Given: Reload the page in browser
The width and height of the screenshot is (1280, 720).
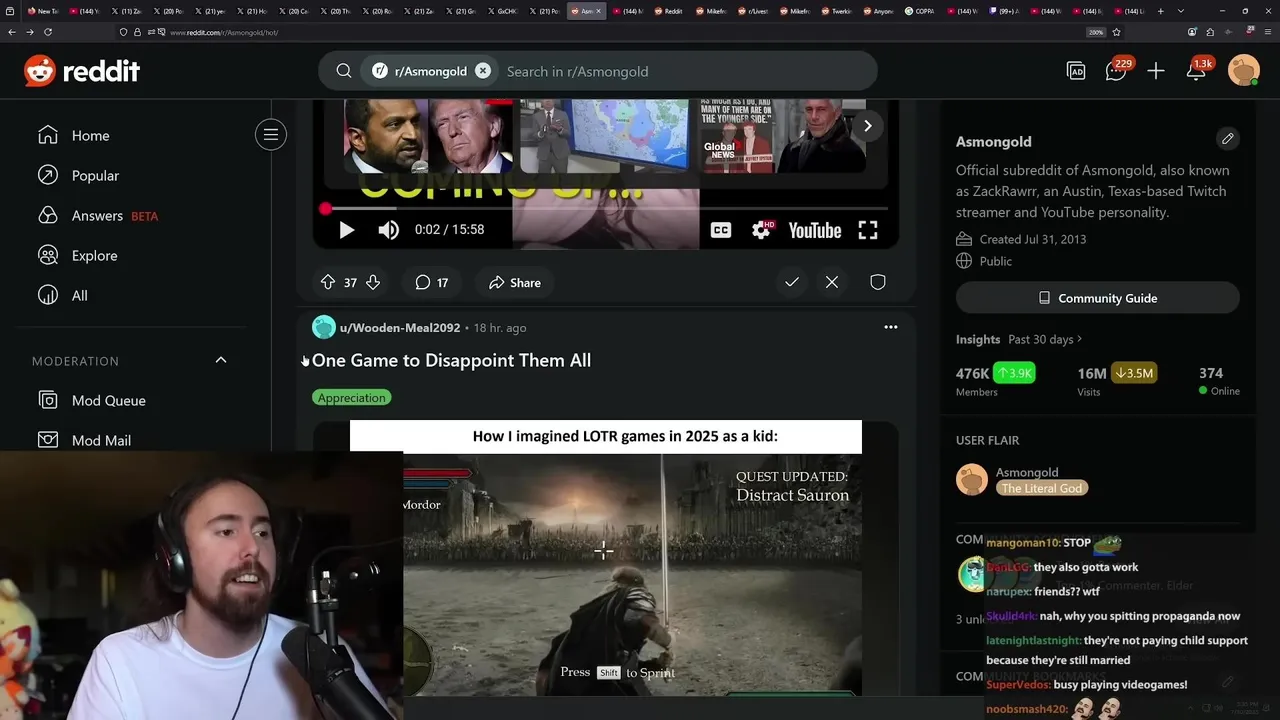Looking at the screenshot, I should tap(48, 32).
